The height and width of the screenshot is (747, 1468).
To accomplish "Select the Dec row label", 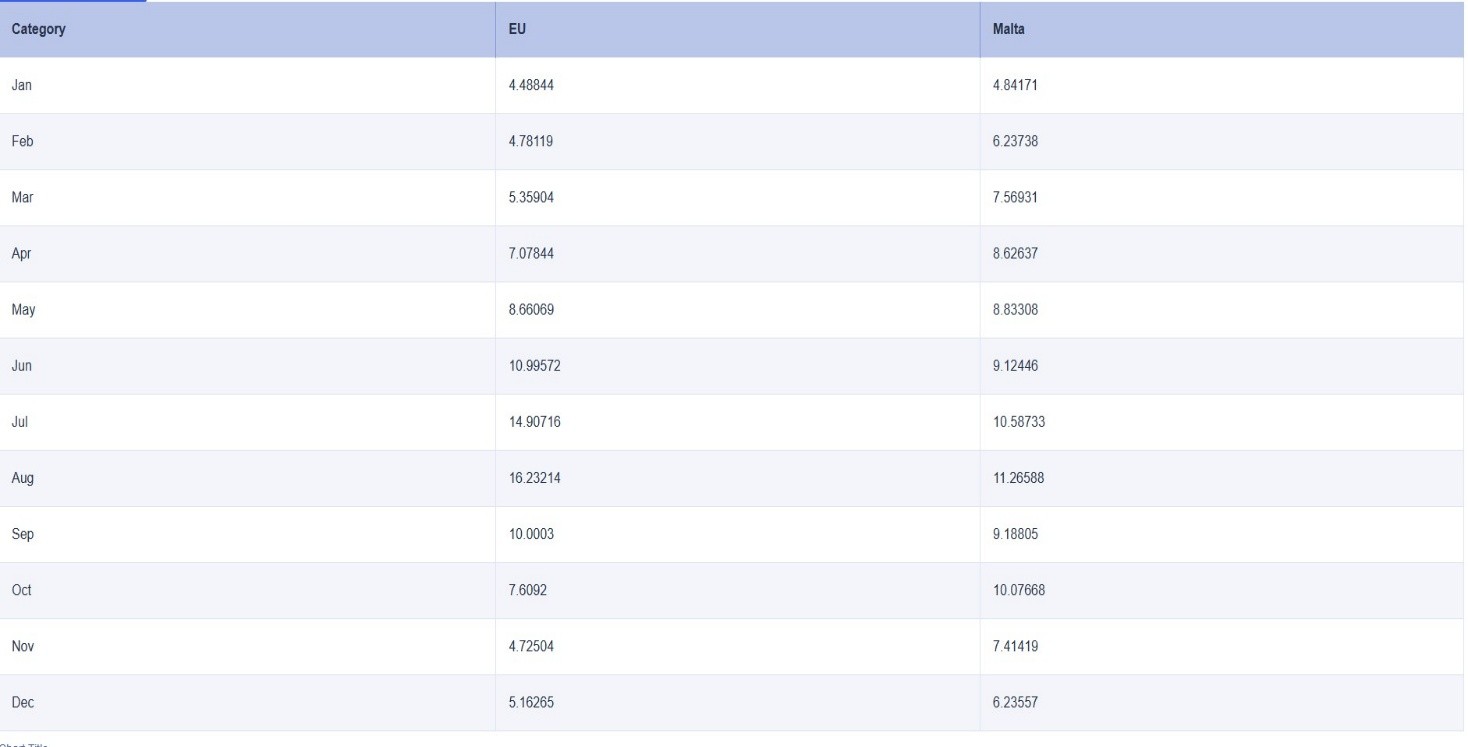I will tap(22, 702).
